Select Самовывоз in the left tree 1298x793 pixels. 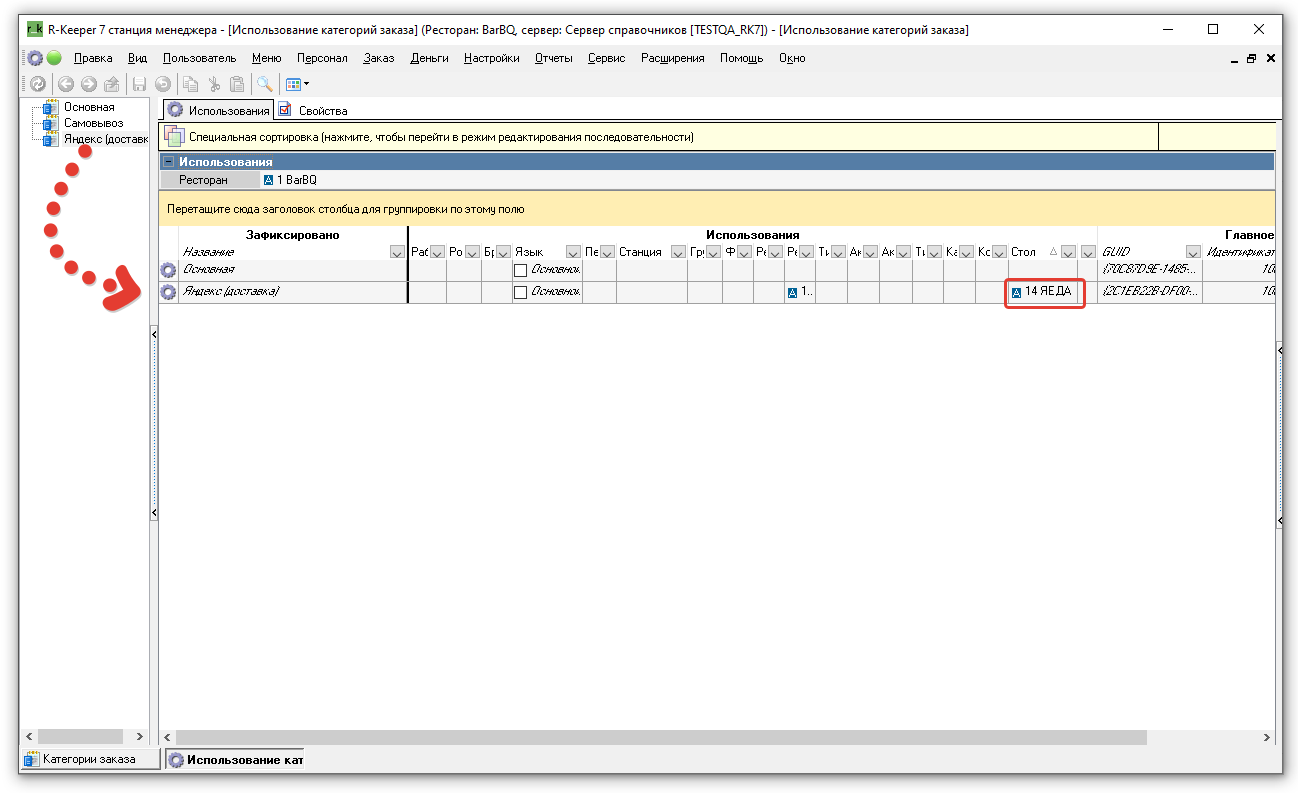click(94, 123)
